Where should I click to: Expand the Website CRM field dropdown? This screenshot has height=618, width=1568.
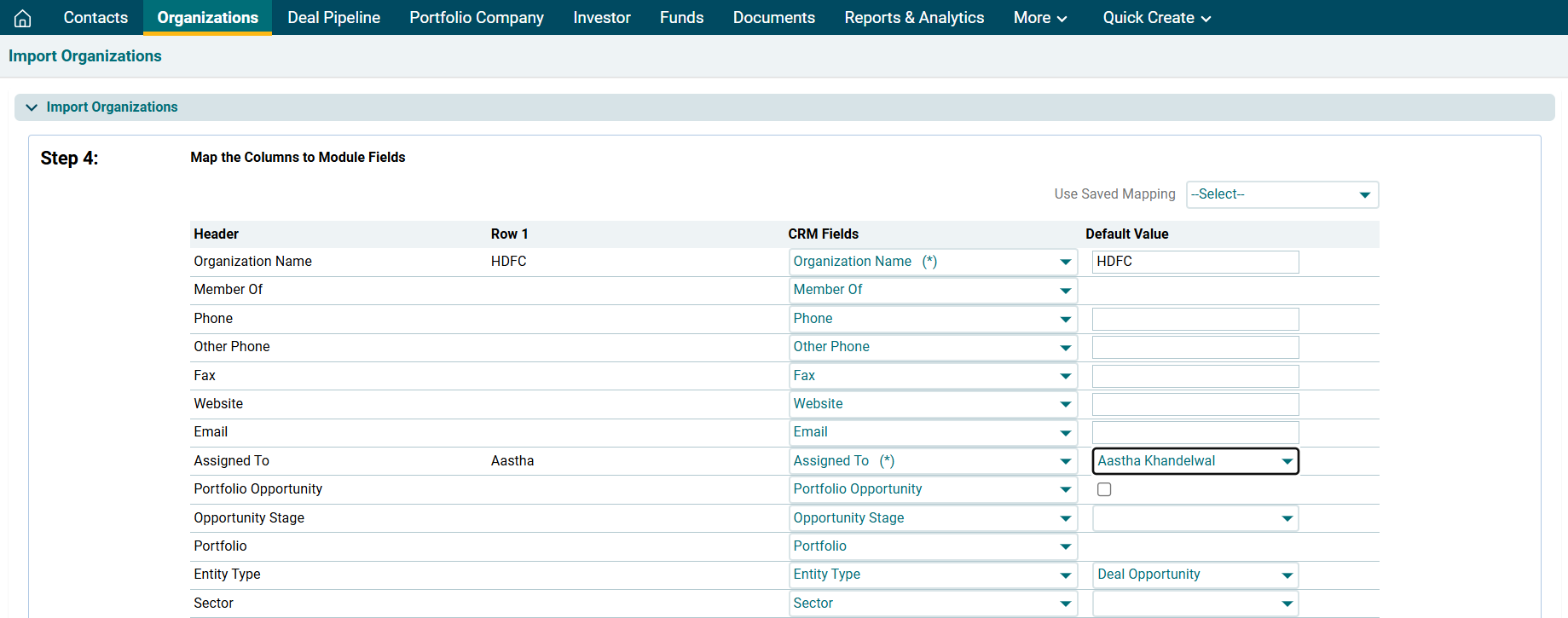[932, 404]
